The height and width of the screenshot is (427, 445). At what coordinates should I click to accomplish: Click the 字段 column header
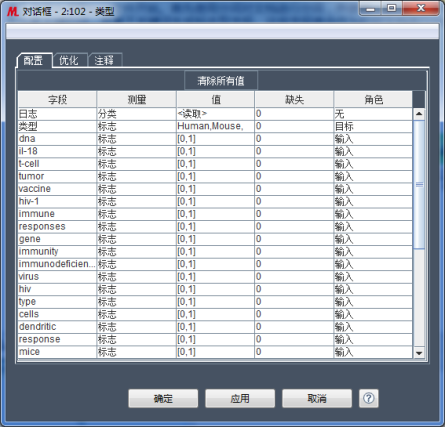(x=57, y=99)
